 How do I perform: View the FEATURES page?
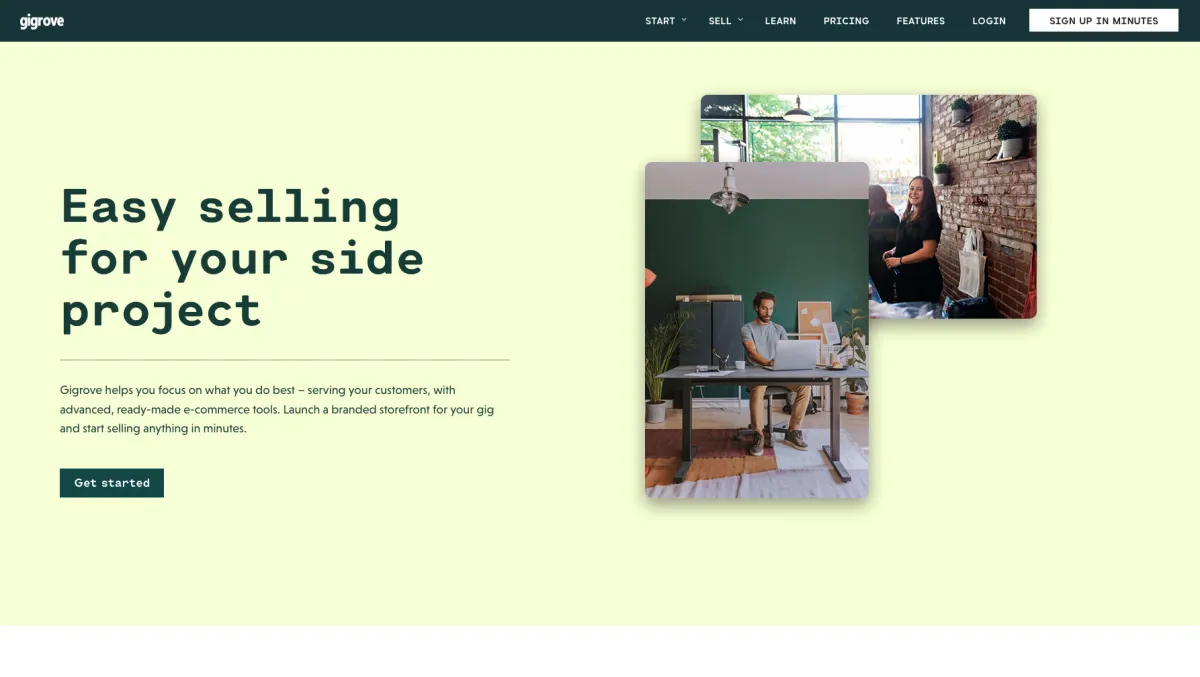point(920,21)
